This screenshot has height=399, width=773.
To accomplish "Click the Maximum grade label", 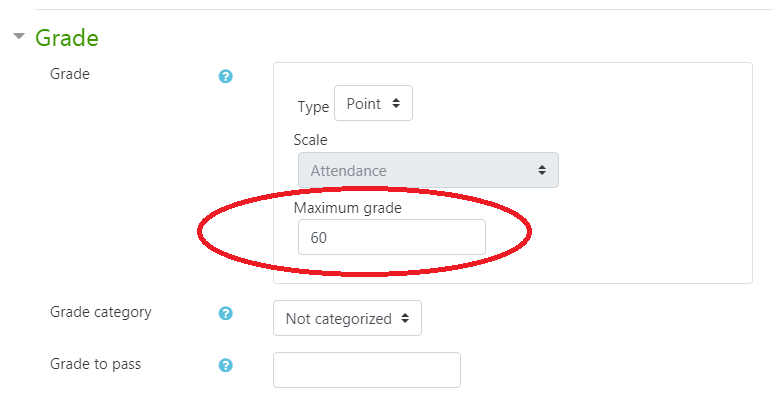I will tap(348, 208).
